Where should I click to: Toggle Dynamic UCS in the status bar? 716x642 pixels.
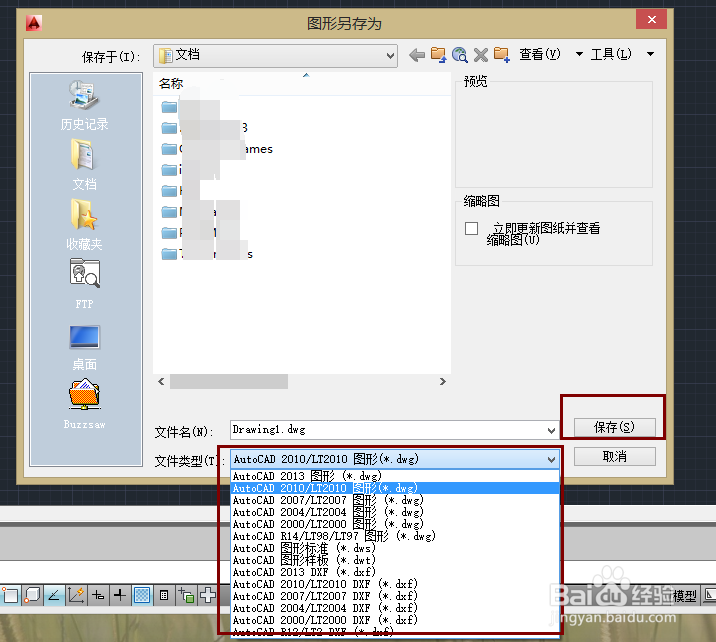pyautogui.click(x=76, y=595)
